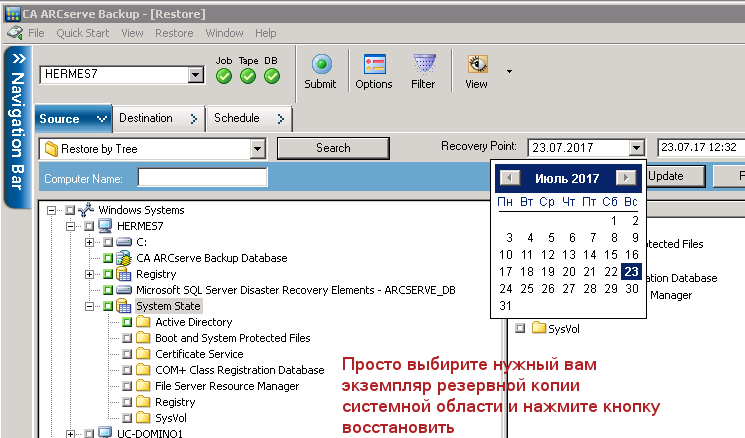Click the Submit job icon
Viewport: 745px width, 438px height.
point(322,64)
